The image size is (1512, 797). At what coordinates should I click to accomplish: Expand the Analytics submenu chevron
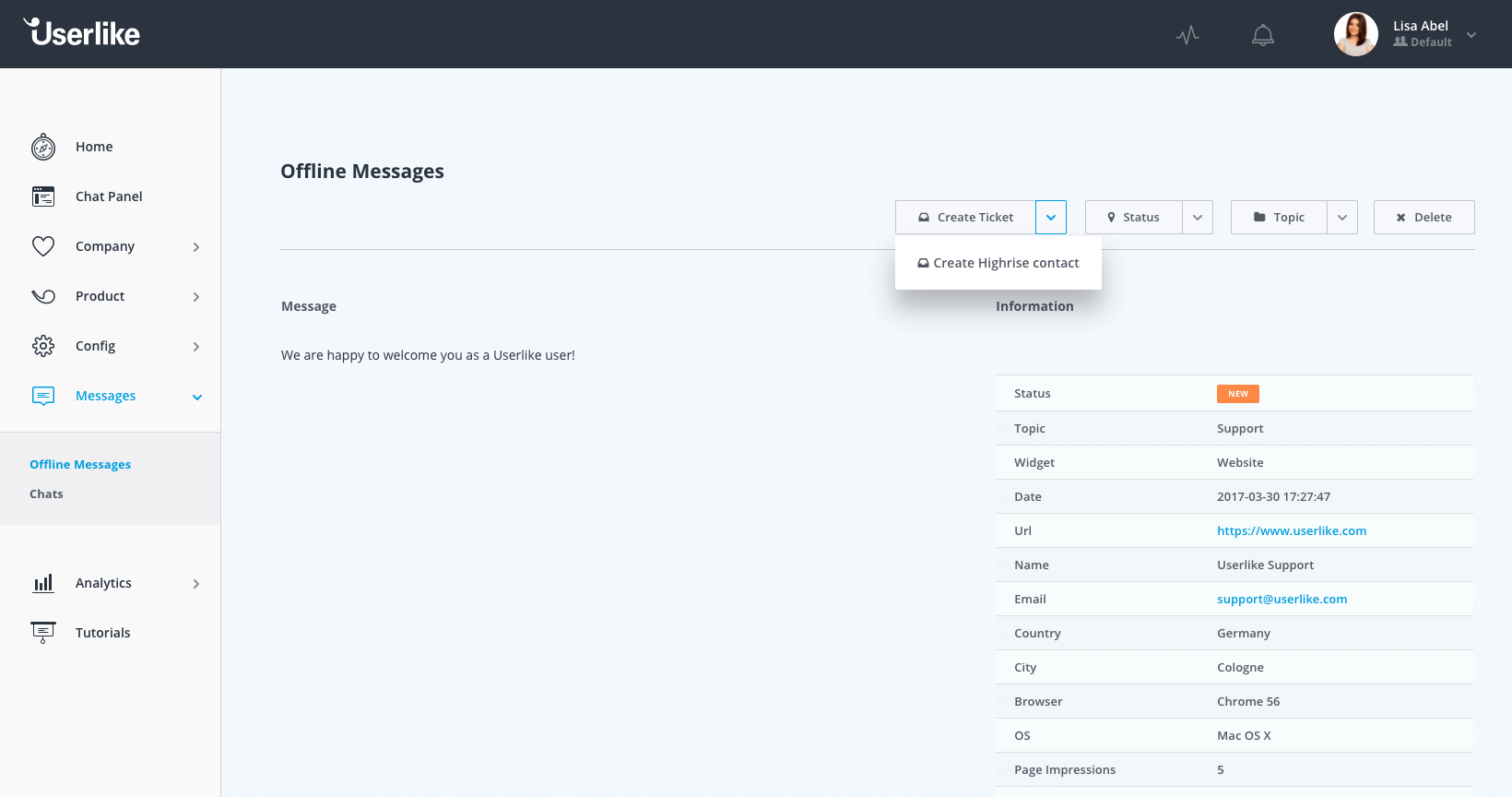(x=196, y=584)
